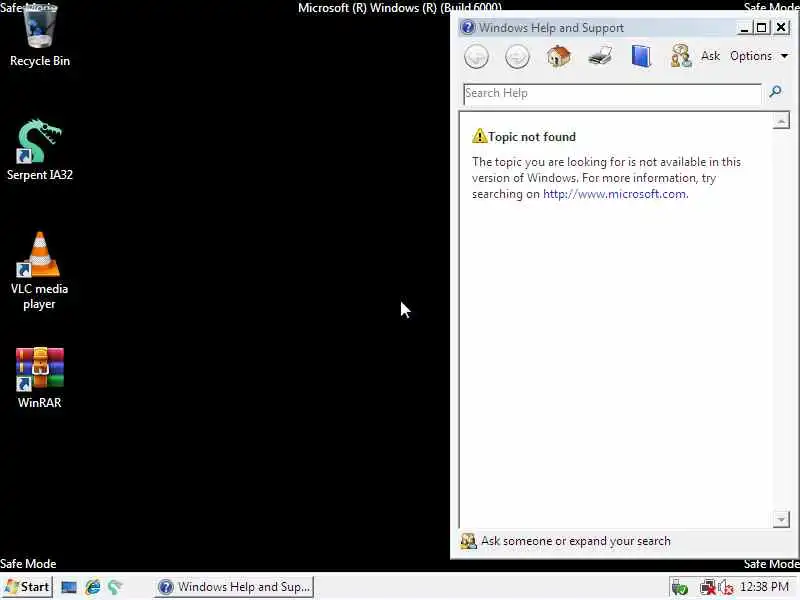The image size is (800, 600).
Task: Click the magnifying glass search button
Action: point(776,92)
